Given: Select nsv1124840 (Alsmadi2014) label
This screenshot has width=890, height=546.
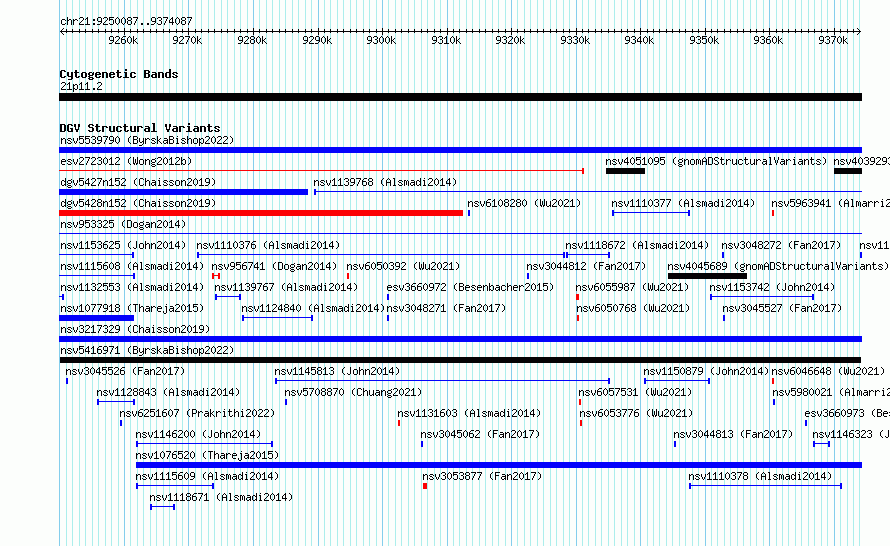Looking at the screenshot, I should 313,308.
